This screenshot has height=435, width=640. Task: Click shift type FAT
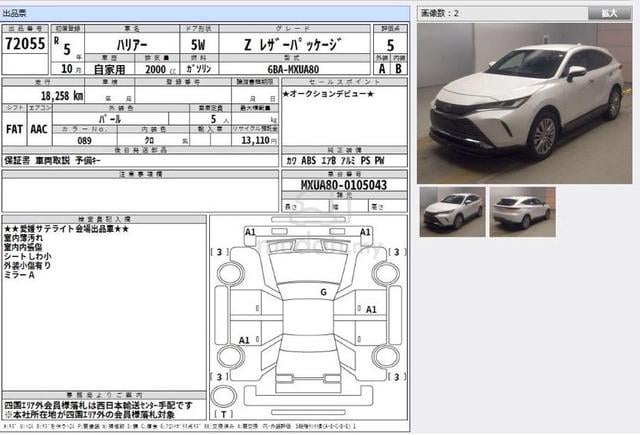14,129
